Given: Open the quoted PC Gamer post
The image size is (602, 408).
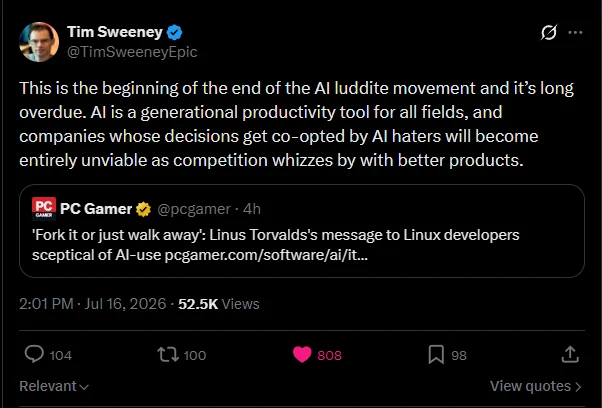Looking at the screenshot, I should coord(302,231).
